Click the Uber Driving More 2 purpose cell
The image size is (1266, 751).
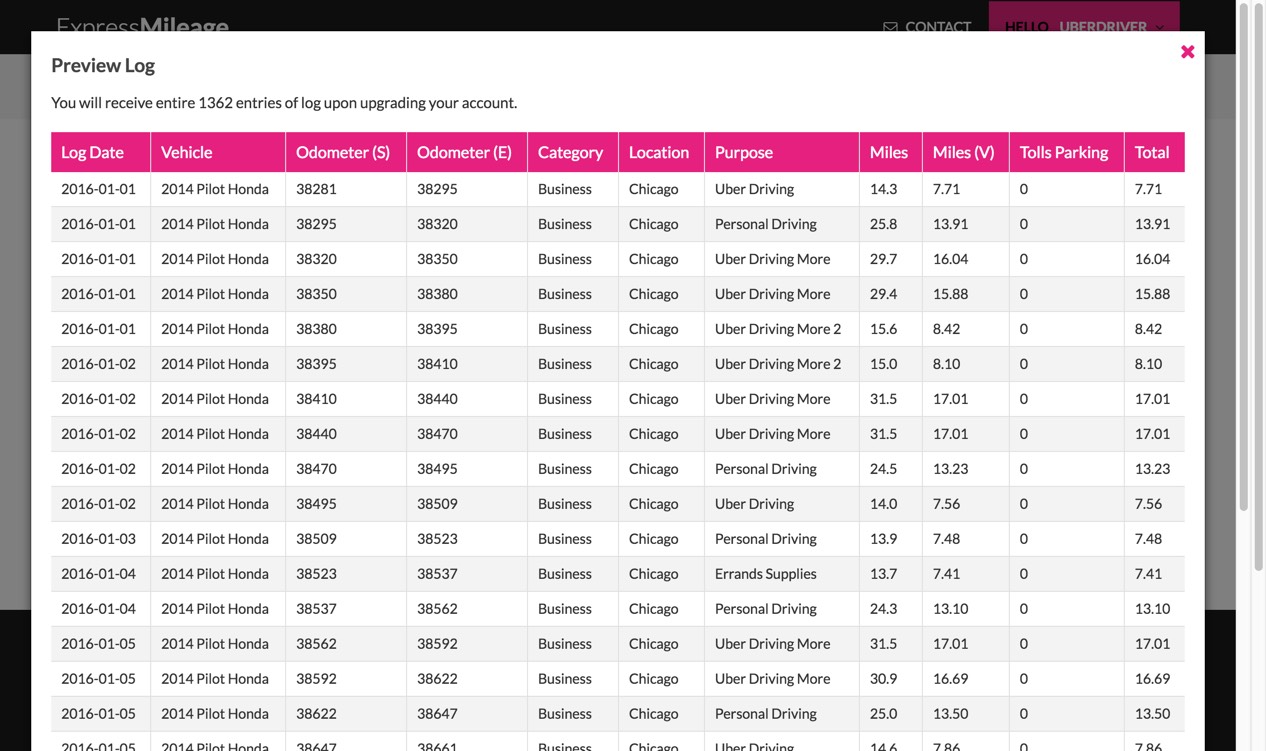776,328
